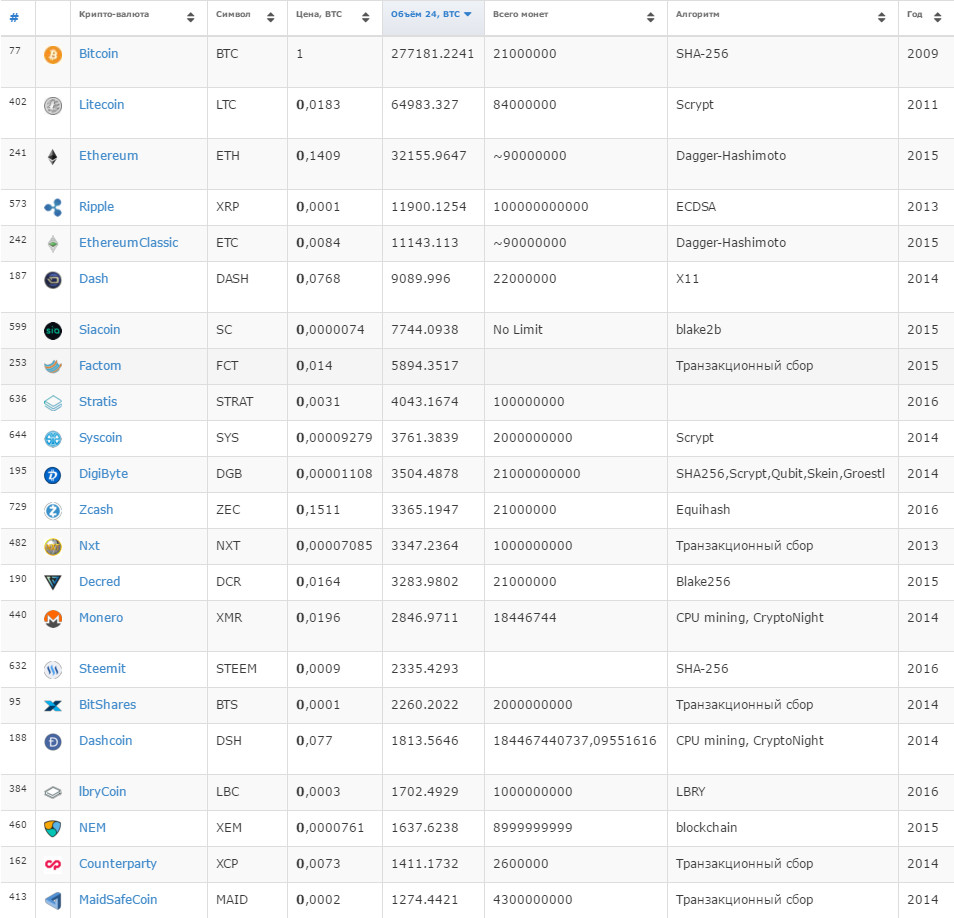The width and height of the screenshot is (954, 918).
Task: Open the DigiByte link
Action: [103, 473]
